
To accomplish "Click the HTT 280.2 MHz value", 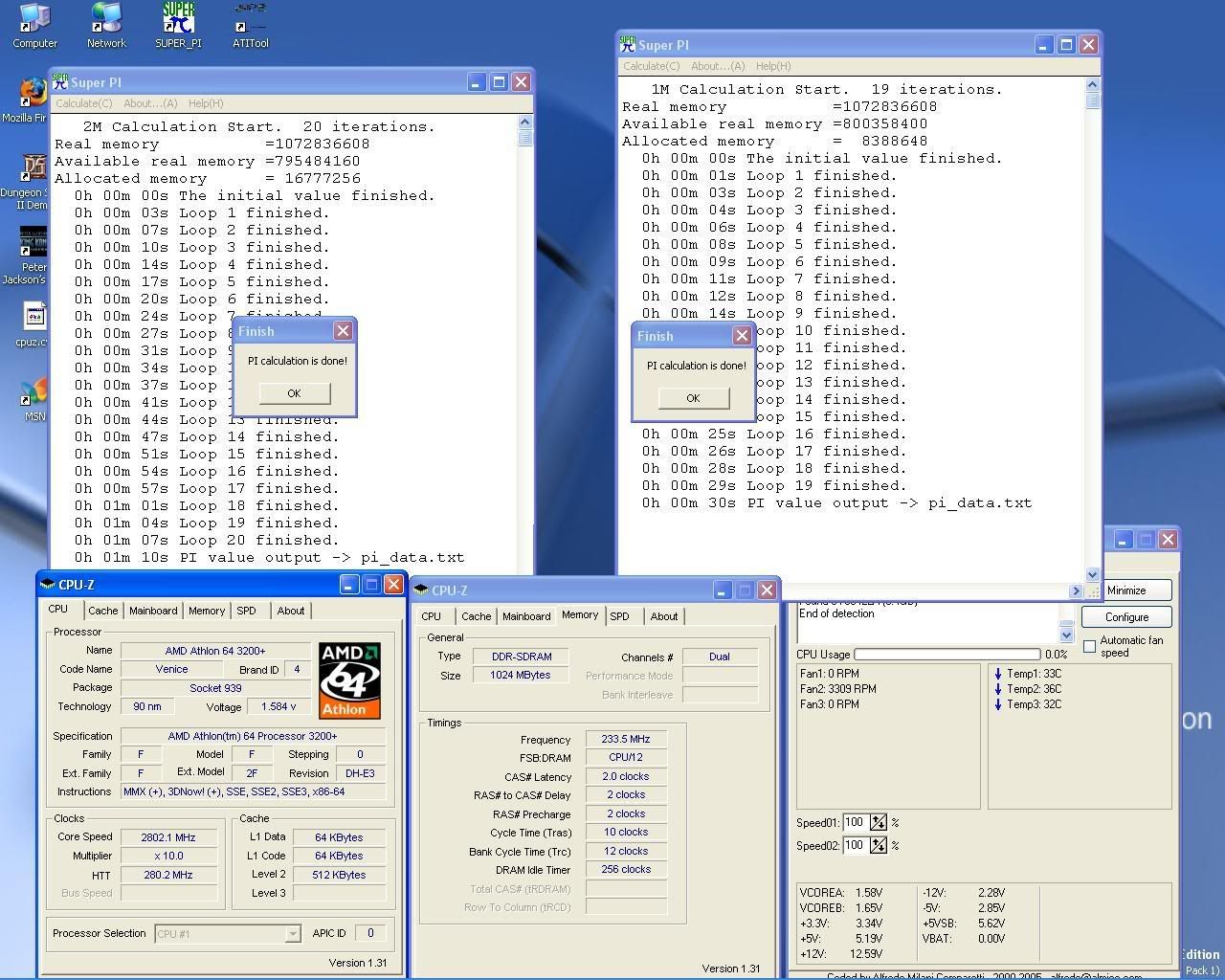I will (x=168, y=875).
